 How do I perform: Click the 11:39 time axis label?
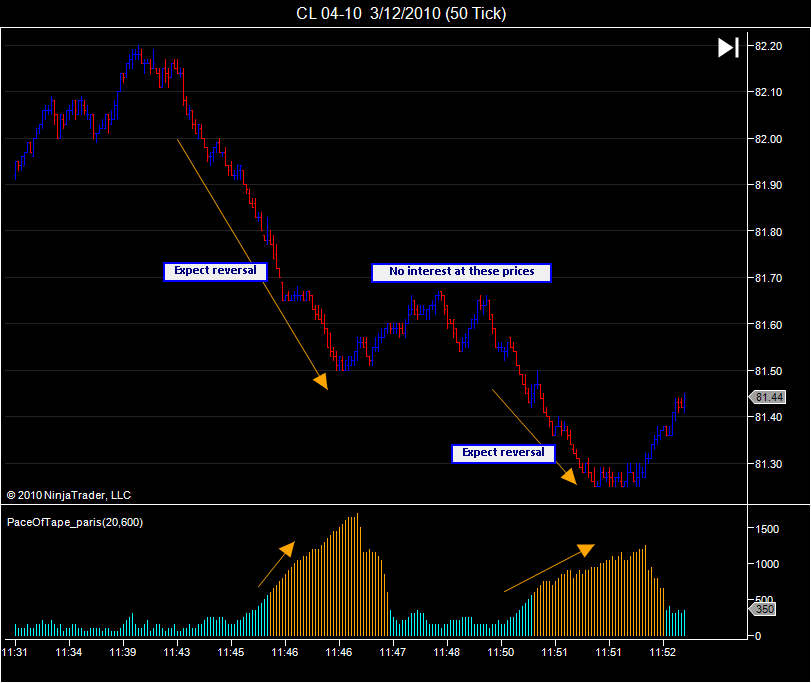(123, 652)
